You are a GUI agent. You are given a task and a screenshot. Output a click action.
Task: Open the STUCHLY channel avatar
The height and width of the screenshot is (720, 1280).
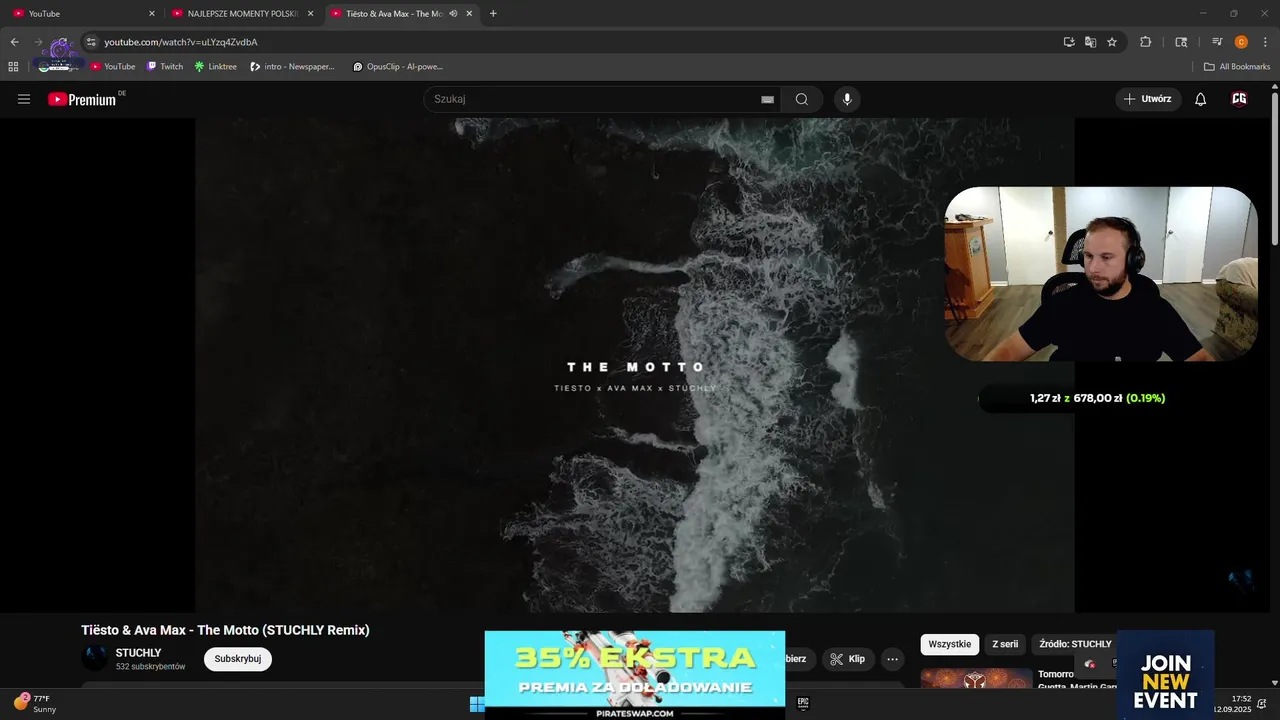tap(95, 658)
